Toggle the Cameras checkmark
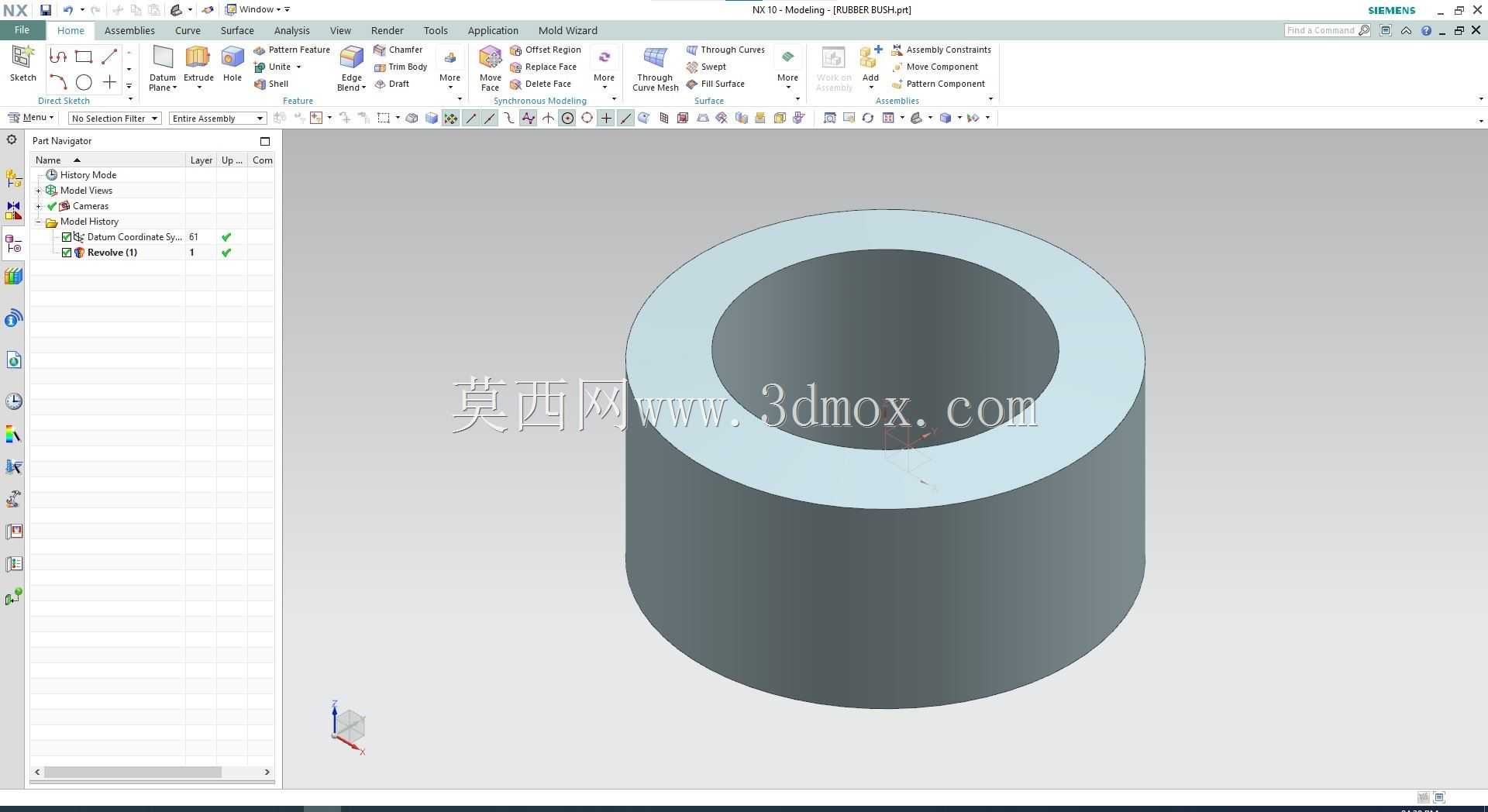The height and width of the screenshot is (812, 1488). [52, 206]
